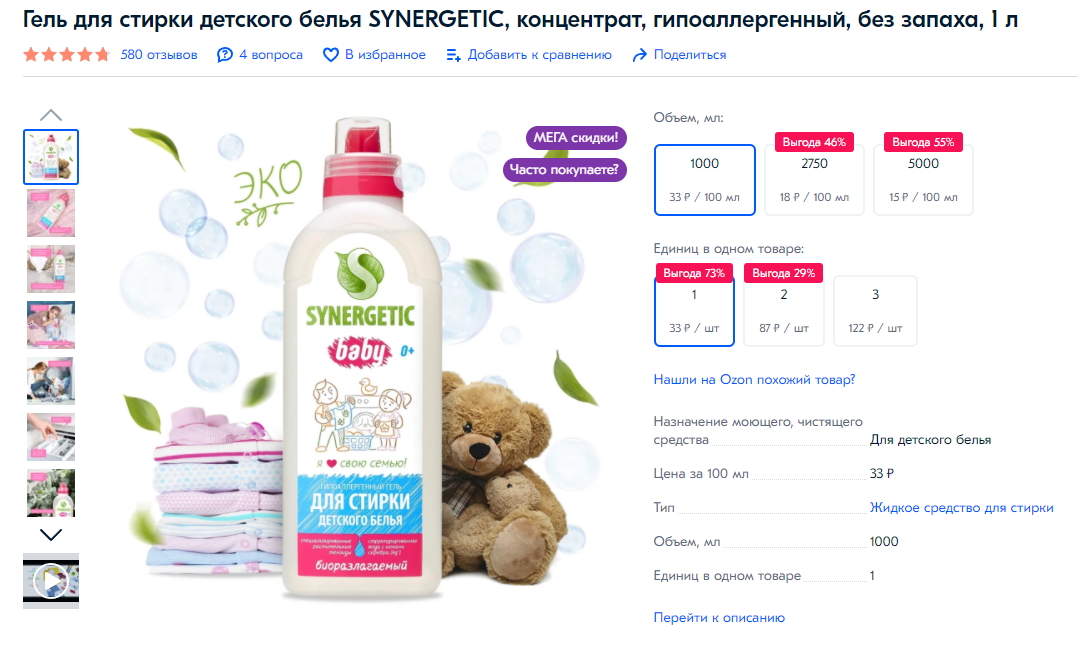Click the main product bottle image
The image size is (1078, 655).
[x=363, y=357]
